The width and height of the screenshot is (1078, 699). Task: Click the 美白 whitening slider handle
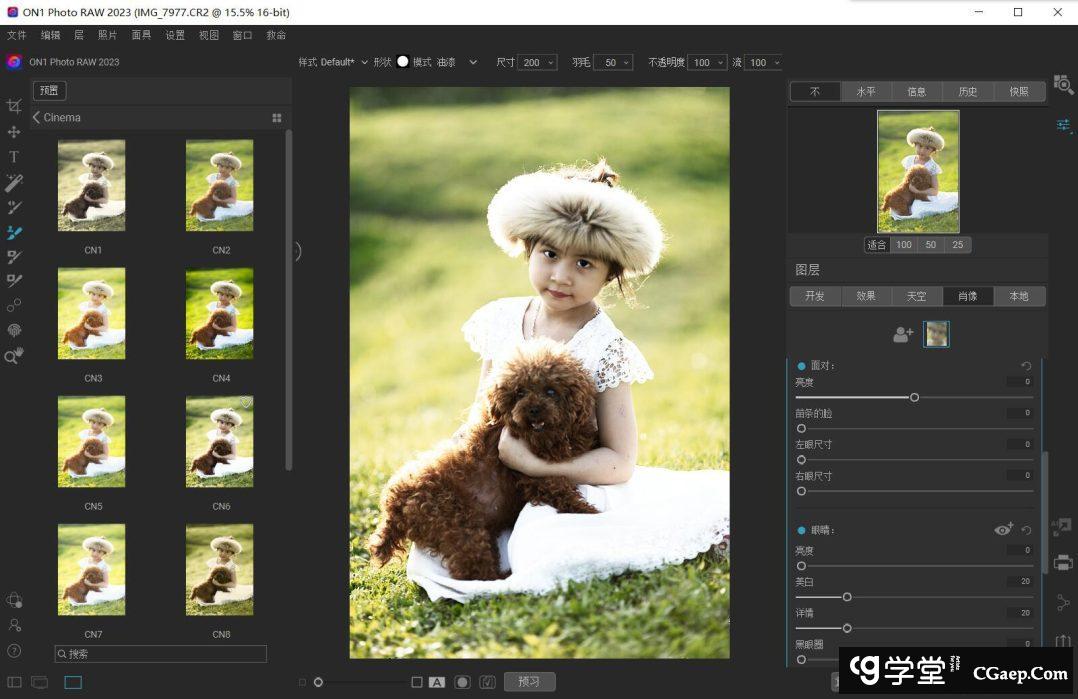point(847,597)
